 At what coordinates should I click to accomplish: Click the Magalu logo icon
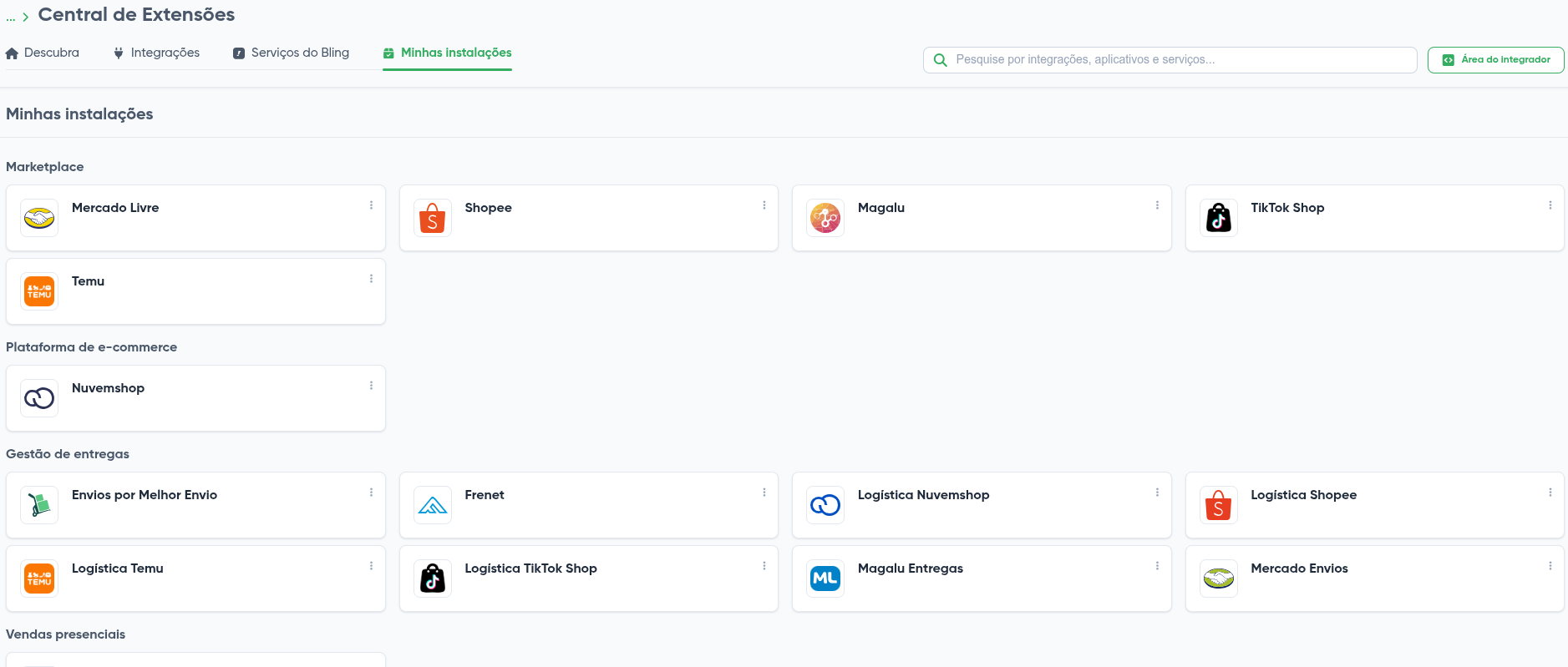pyautogui.click(x=825, y=218)
